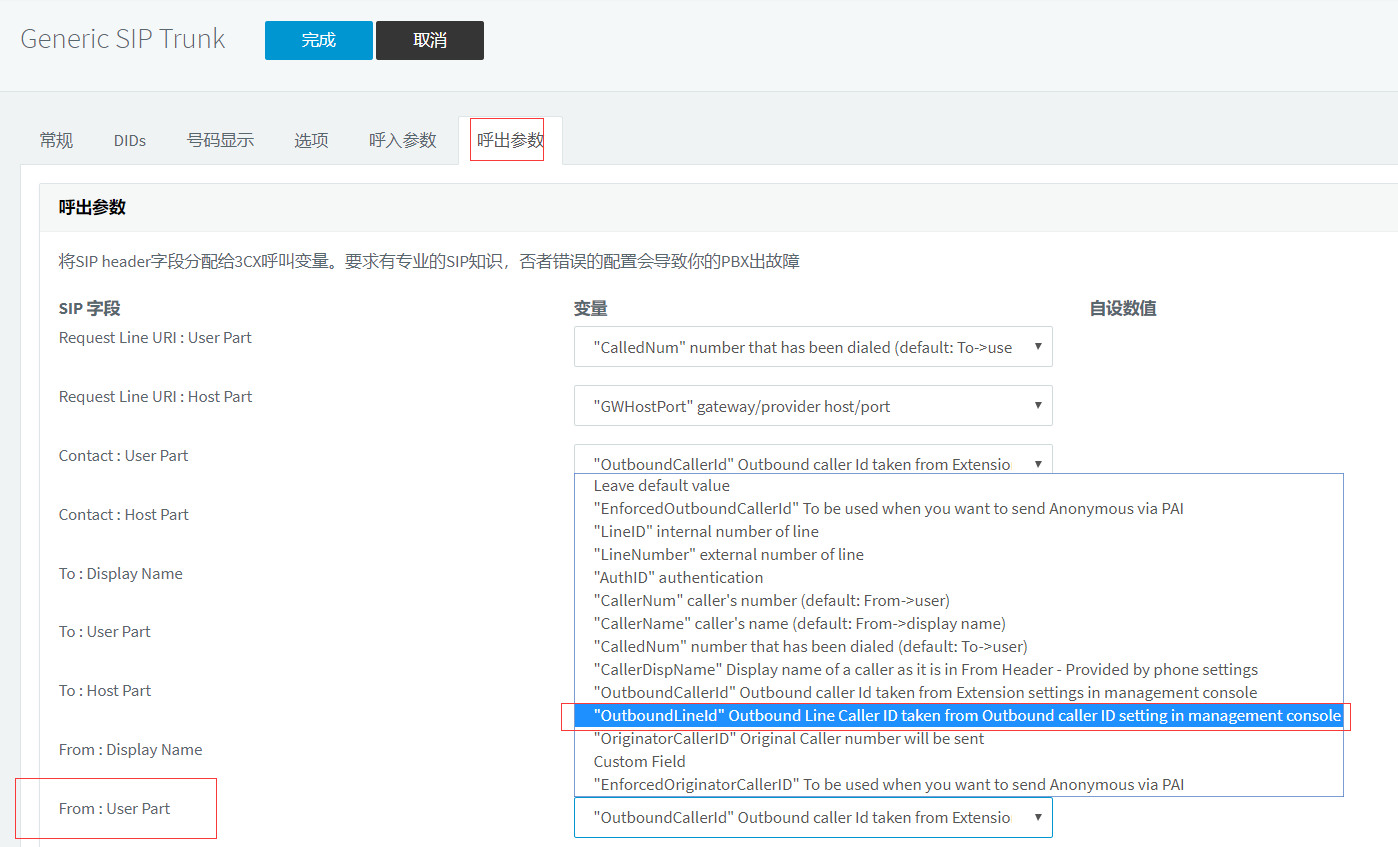The image size is (1398, 847).
Task: Click the 完成 (Finish) button
Action: [x=318, y=40]
